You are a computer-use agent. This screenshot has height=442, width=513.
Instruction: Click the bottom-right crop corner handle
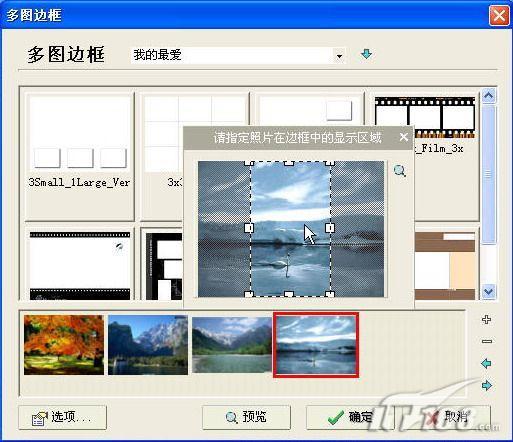330,294
